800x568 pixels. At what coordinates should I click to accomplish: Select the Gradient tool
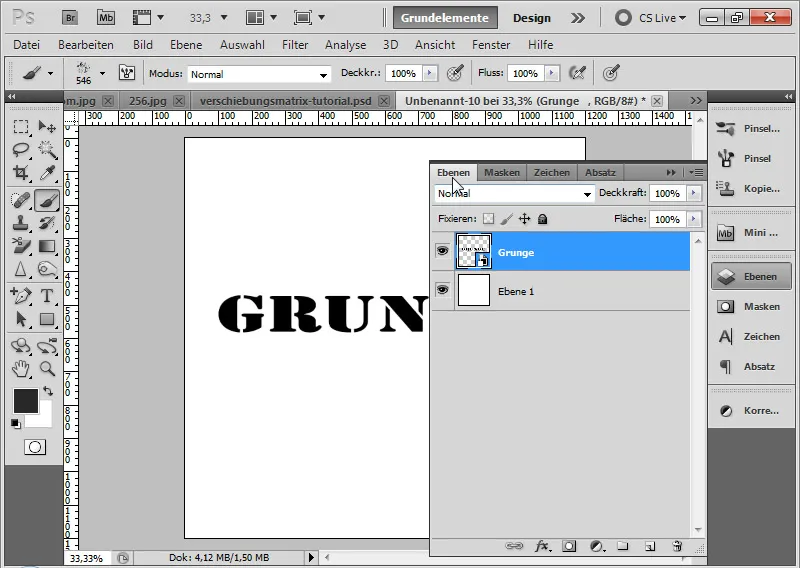click(x=47, y=246)
